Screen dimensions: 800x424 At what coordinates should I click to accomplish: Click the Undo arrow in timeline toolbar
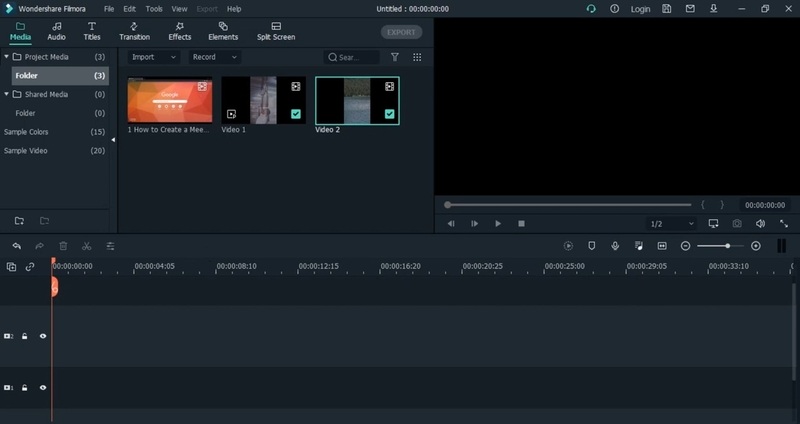coord(17,245)
